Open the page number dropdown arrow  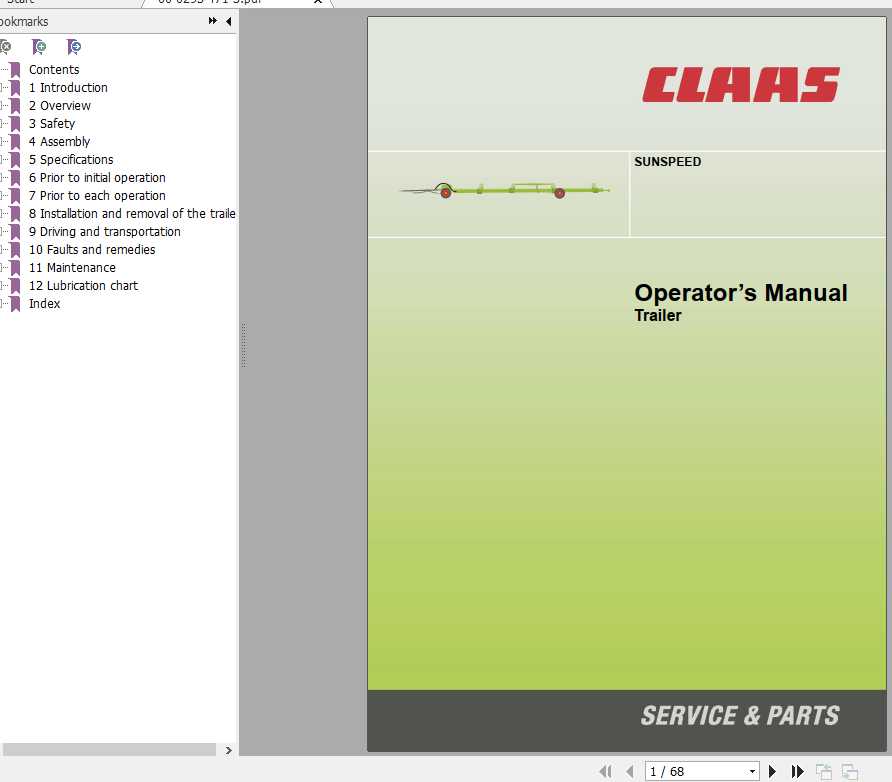pos(752,770)
